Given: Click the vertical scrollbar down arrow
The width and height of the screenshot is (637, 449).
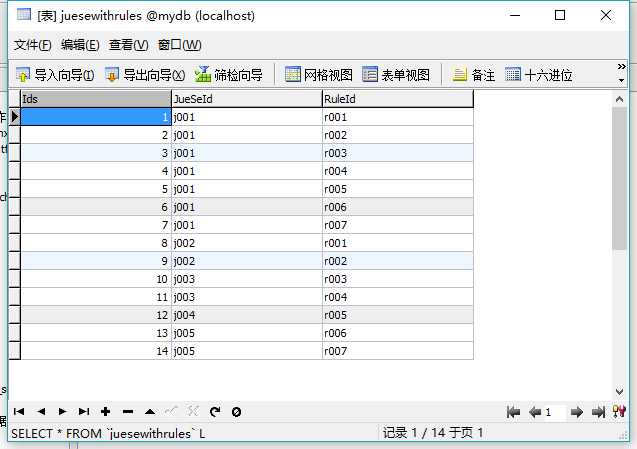Looking at the screenshot, I should coord(619,392).
